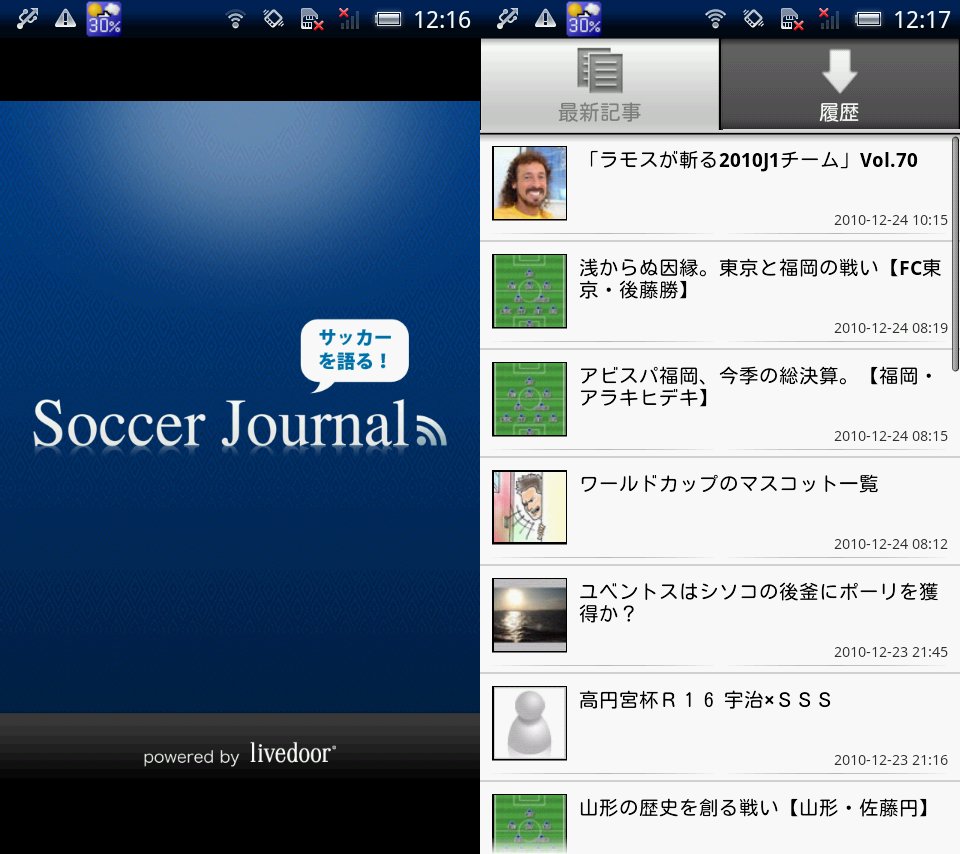Viewport: 960px width, 854px height.
Task: Tap the RSS feed icon beside Soccer Journal
Action: click(x=431, y=430)
